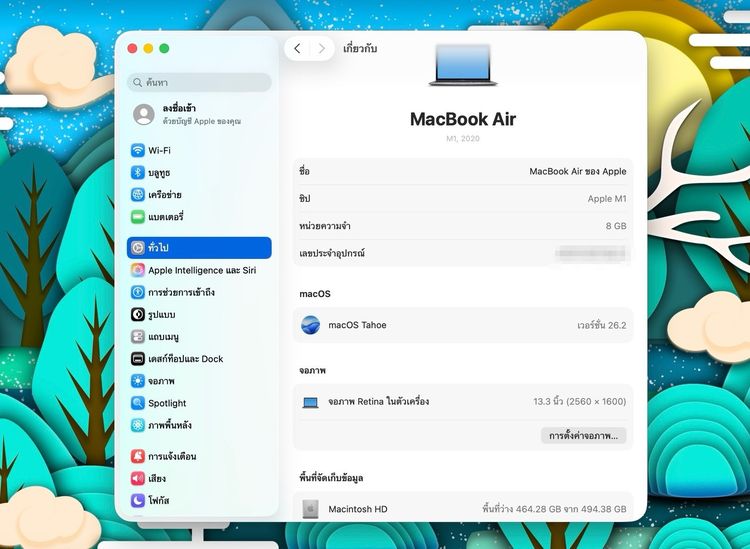
Task: Click the พื้นที่จัดเก็บข้อมูล section heading
Action: click(x=331, y=478)
